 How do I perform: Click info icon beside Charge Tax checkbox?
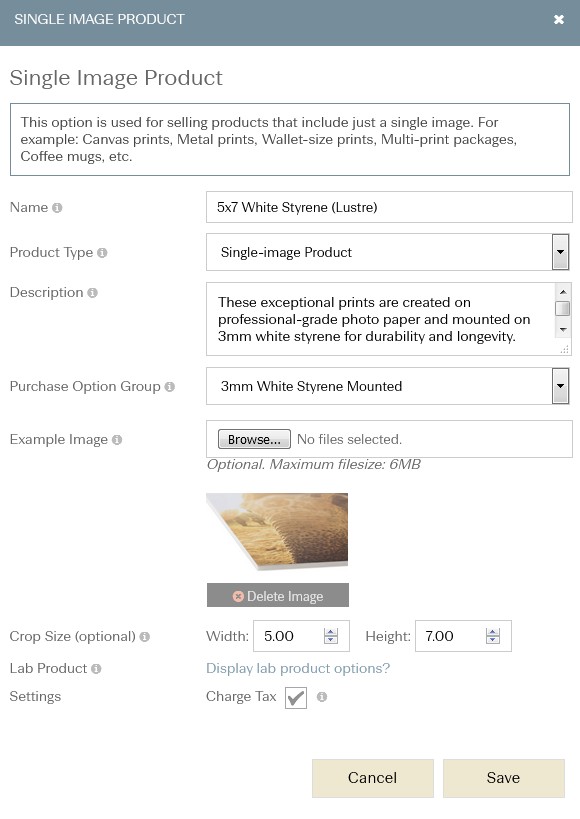pos(322,697)
